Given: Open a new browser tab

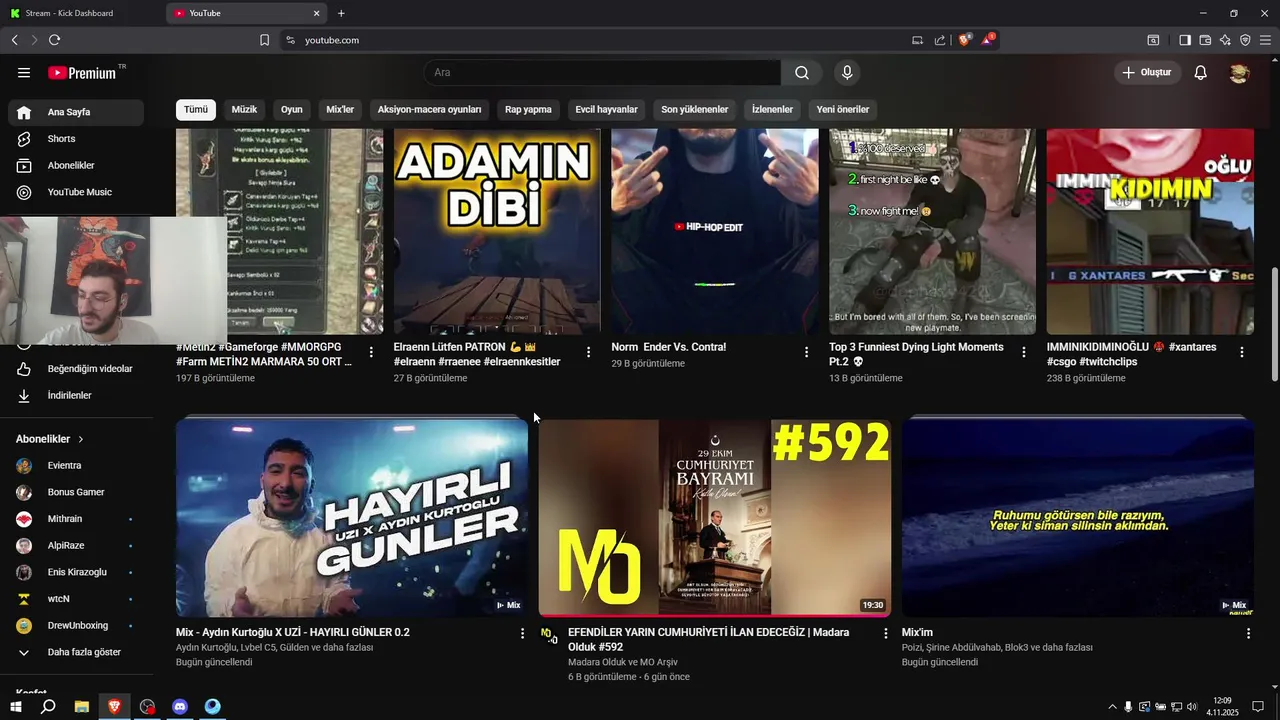Looking at the screenshot, I should pos(341,13).
